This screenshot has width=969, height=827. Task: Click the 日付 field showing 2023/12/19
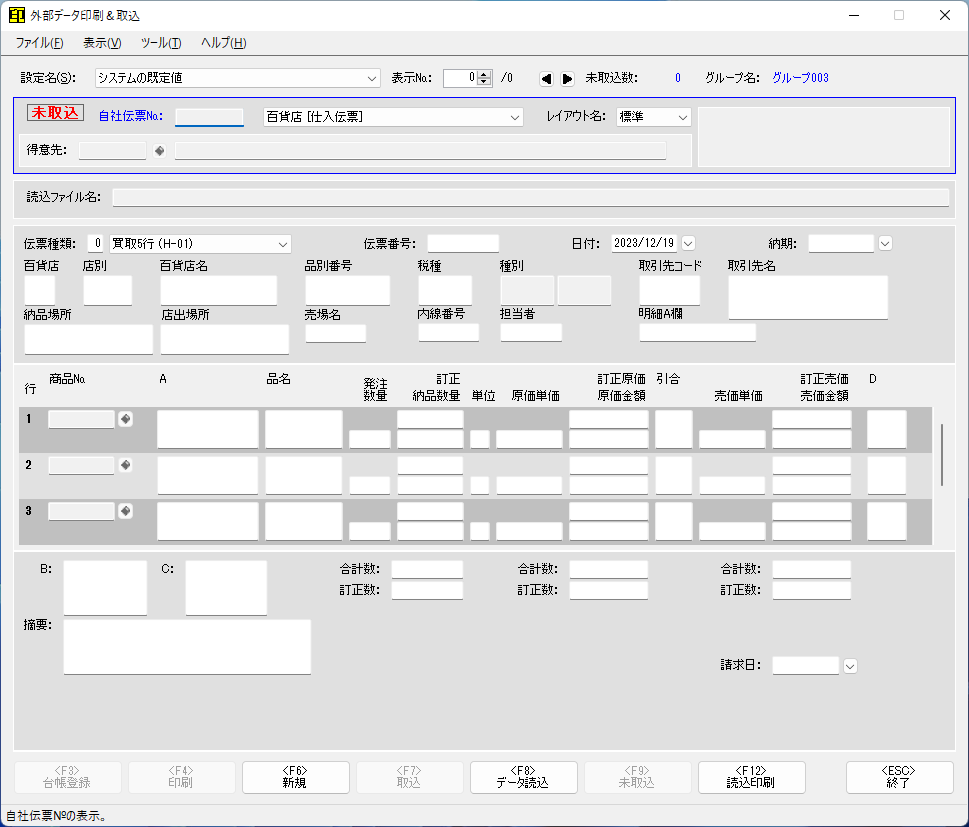pyautogui.click(x=644, y=244)
